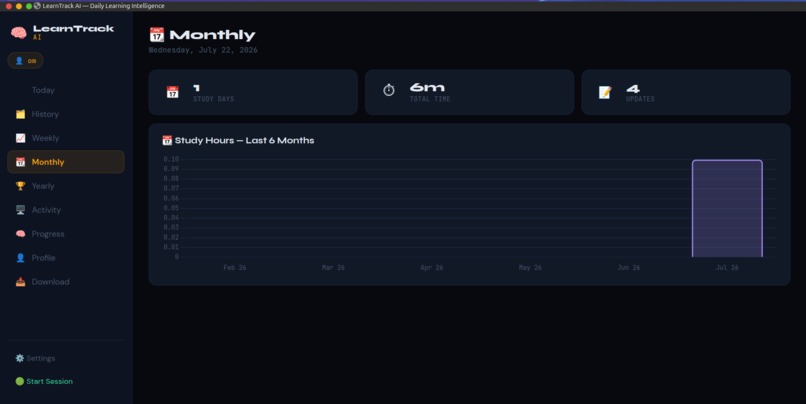This screenshot has width=806, height=404.
Task: Click the calendar icon beside the Monthly heading
Action: tap(157, 34)
